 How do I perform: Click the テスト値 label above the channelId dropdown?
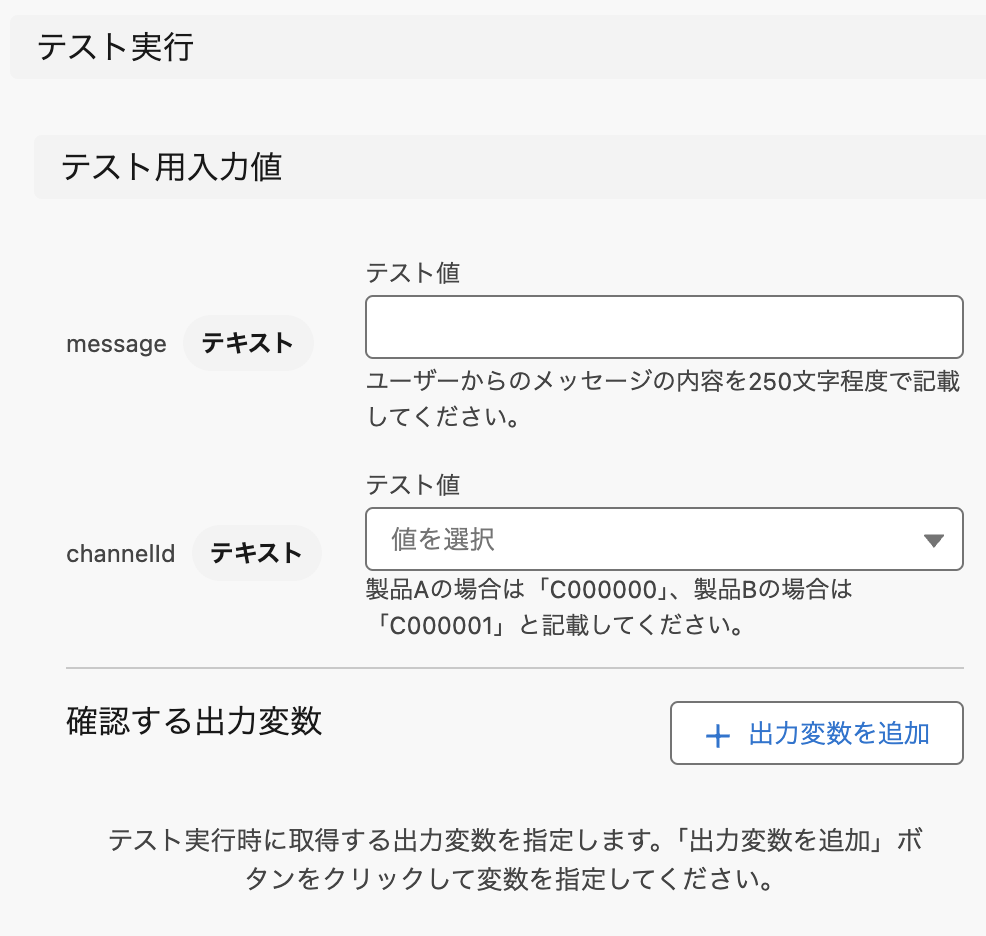click(x=413, y=485)
